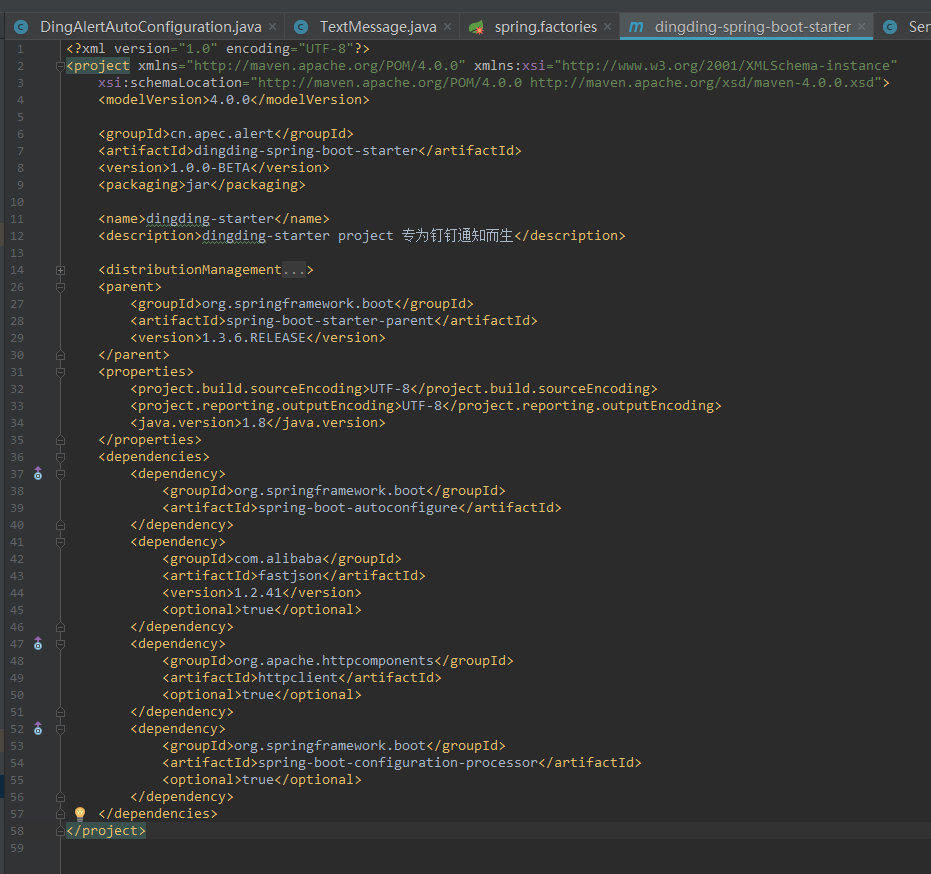Switch to the DingAlertAutoConfiguration.java tab
This screenshot has height=874, width=931.
[x=150, y=27]
